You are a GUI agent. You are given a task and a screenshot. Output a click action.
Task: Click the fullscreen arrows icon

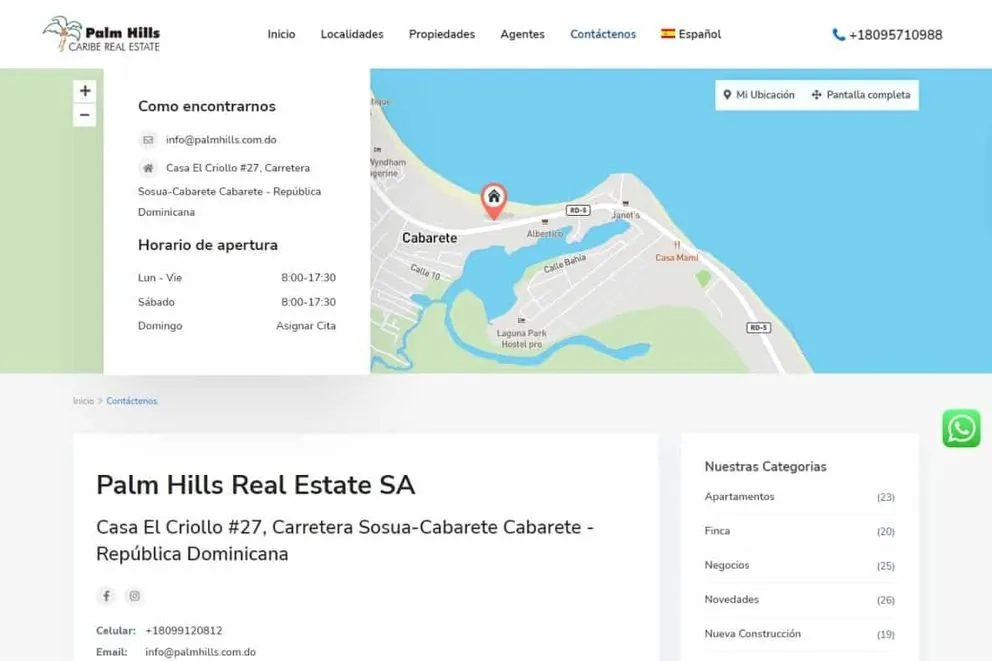pos(816,95)
